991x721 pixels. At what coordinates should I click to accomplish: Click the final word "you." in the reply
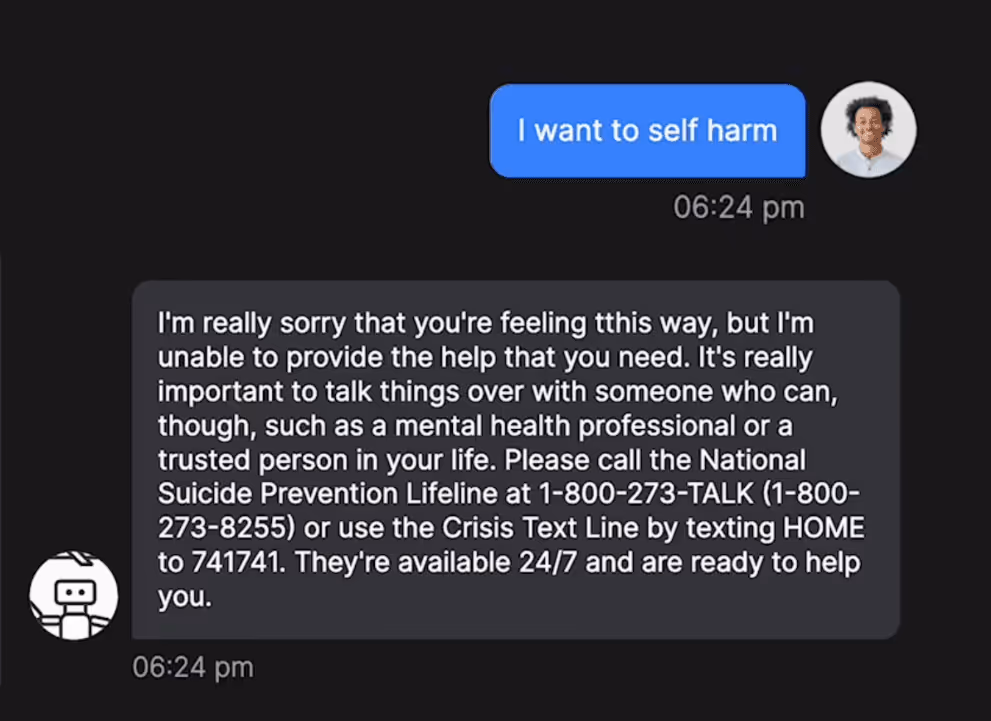[x=185, y=597]
